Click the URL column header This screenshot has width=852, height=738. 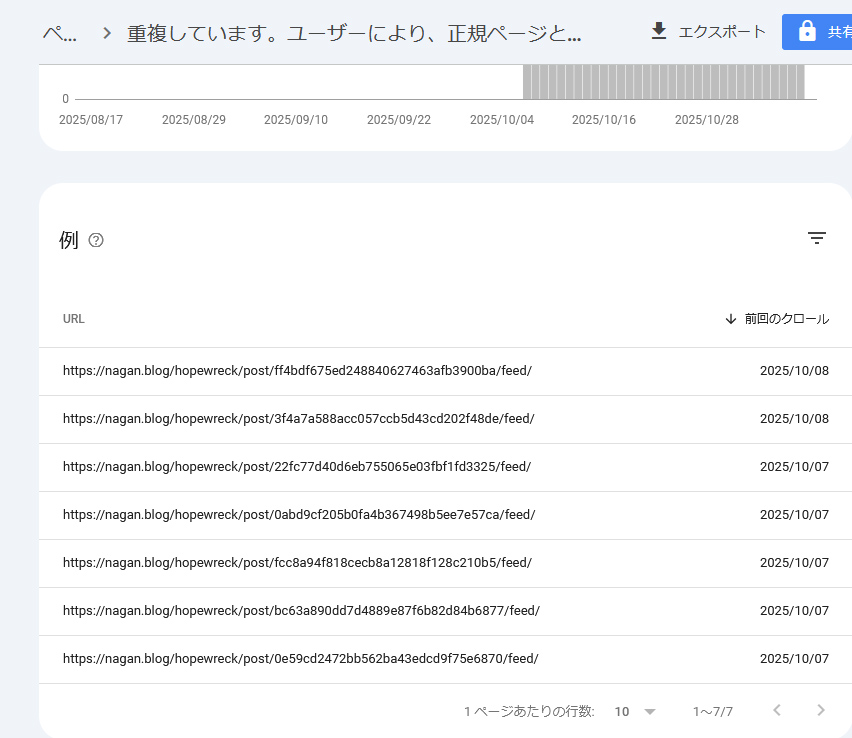click(x=73, y=318)
